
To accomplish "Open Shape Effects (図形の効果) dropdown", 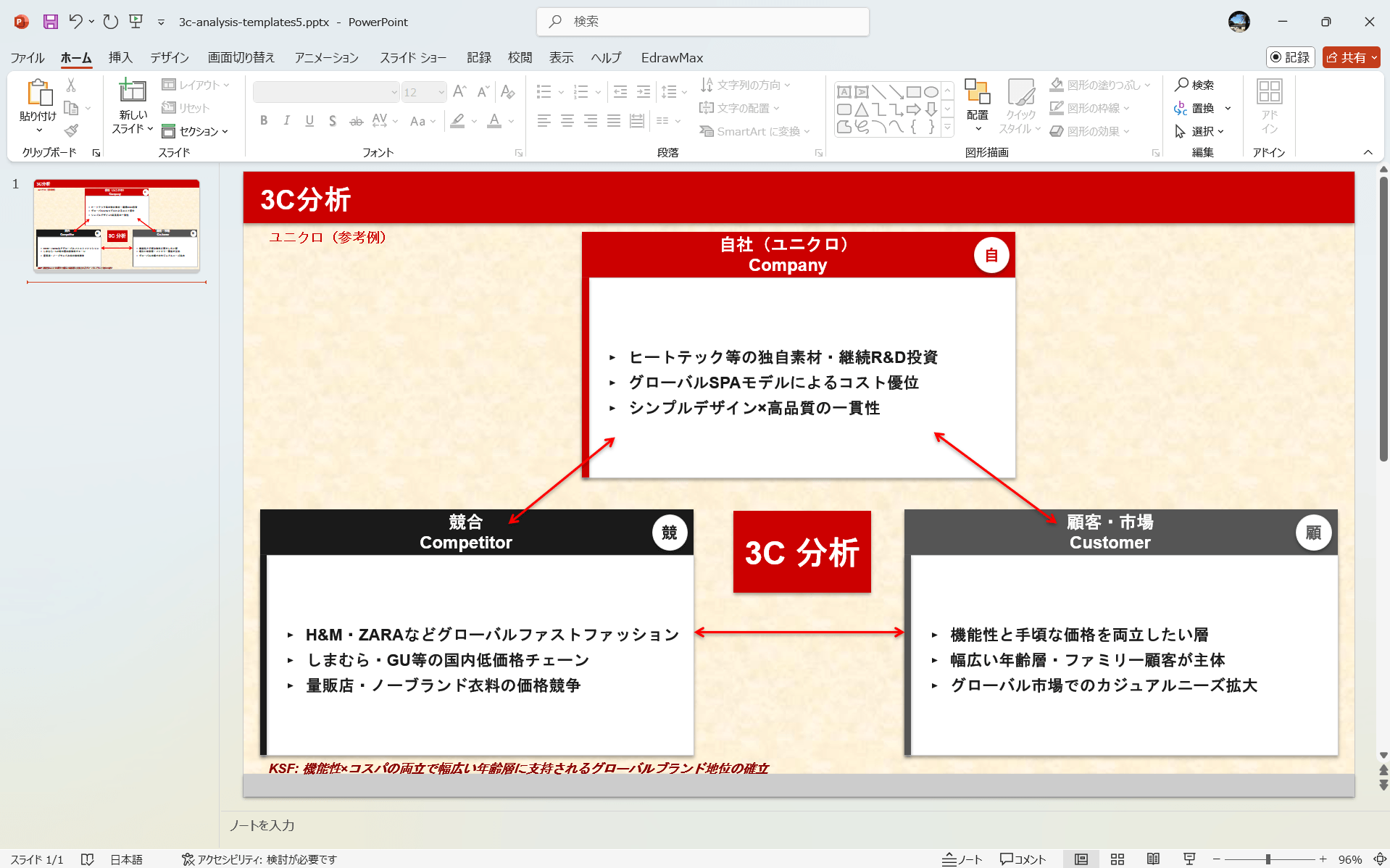I will tap(1090, 131).
